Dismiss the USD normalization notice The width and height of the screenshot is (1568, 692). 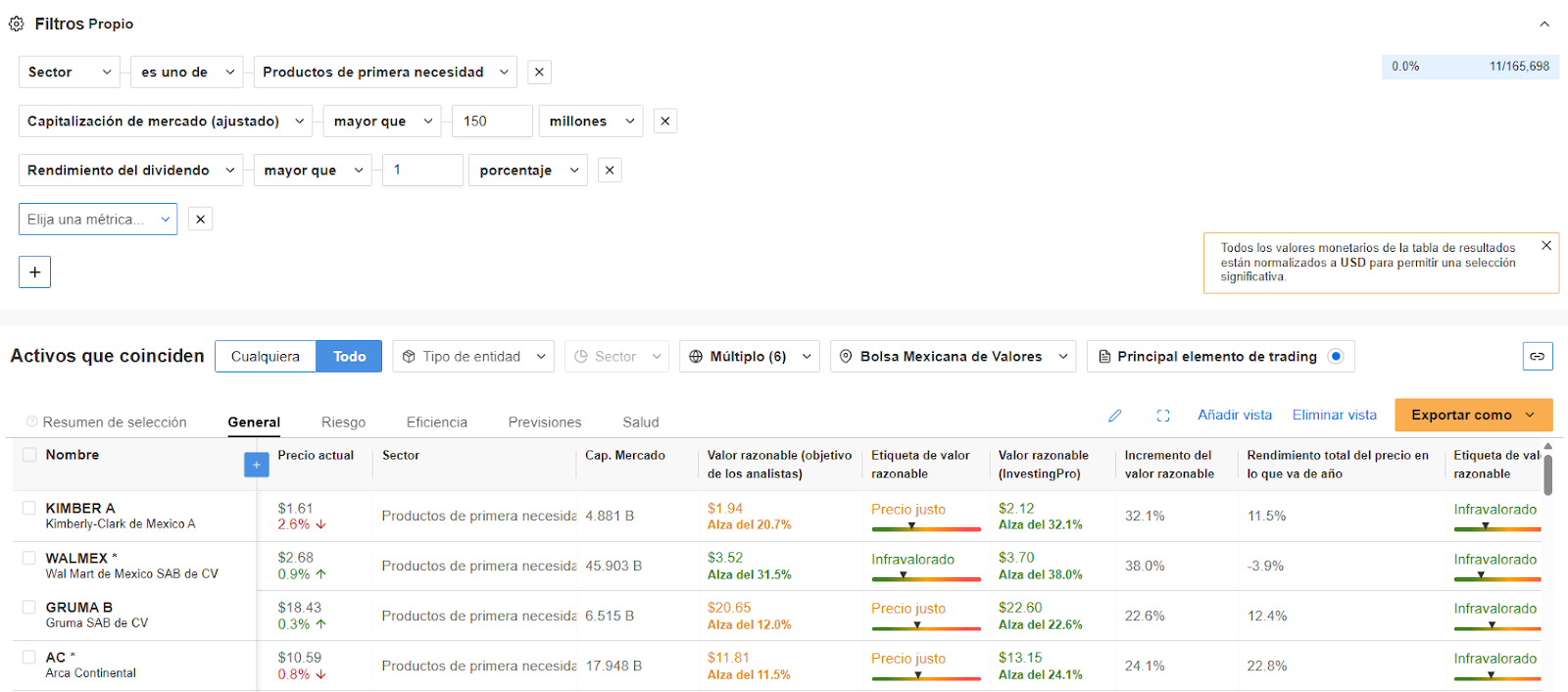click(1546, 245)
